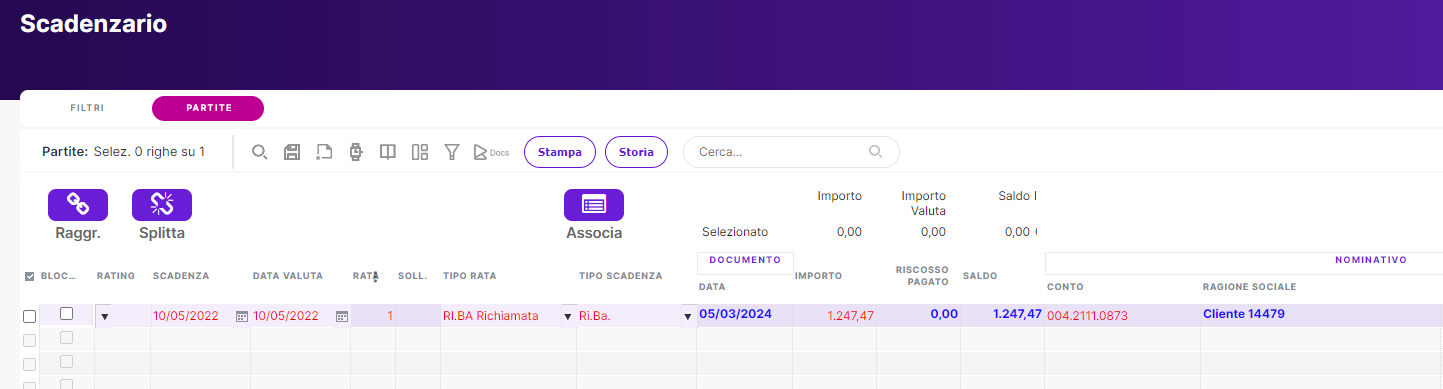
Task: Click into the Cerca search field
Action: tap(780, 152)
